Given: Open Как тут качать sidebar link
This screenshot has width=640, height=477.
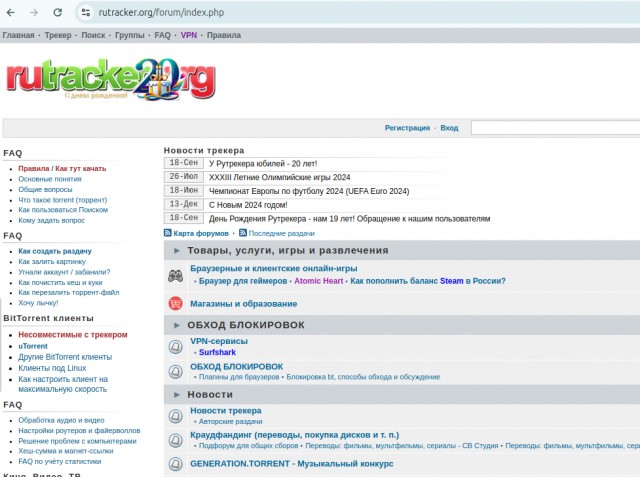Looking at the screenshot, I should (80, 169).
